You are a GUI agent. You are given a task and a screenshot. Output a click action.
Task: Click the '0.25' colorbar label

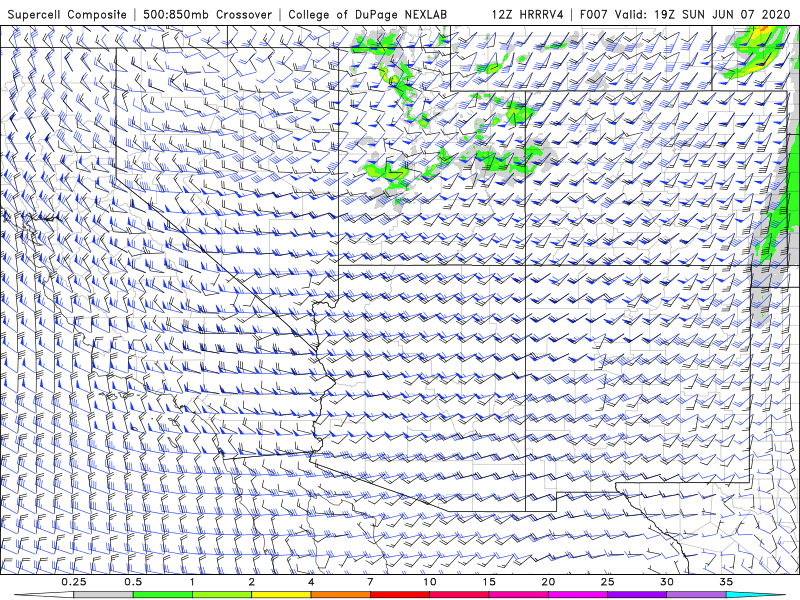click(74, 582)
